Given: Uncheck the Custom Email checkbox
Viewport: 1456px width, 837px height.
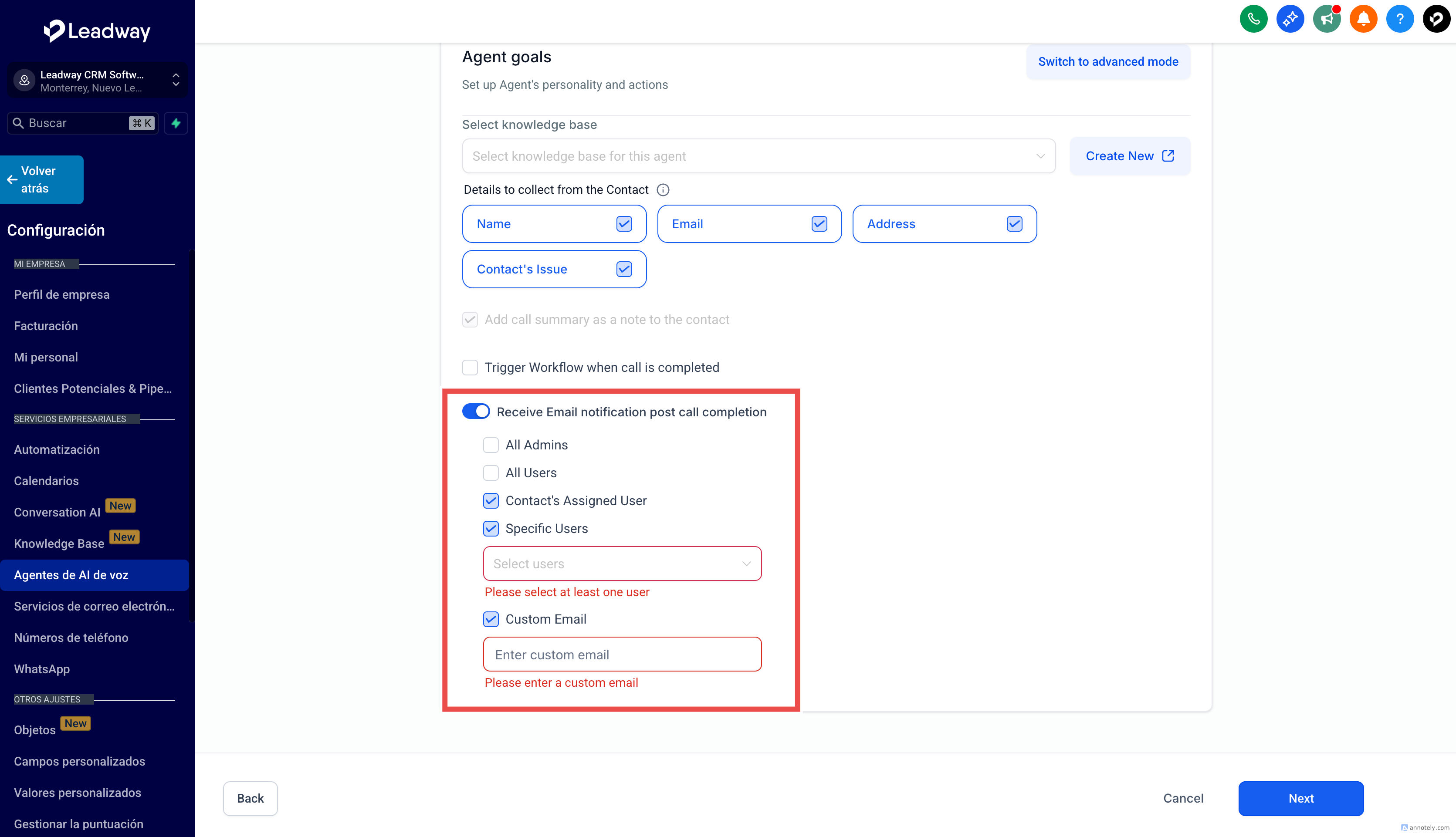Looking at the screenshot, I should tap(491, 619).
